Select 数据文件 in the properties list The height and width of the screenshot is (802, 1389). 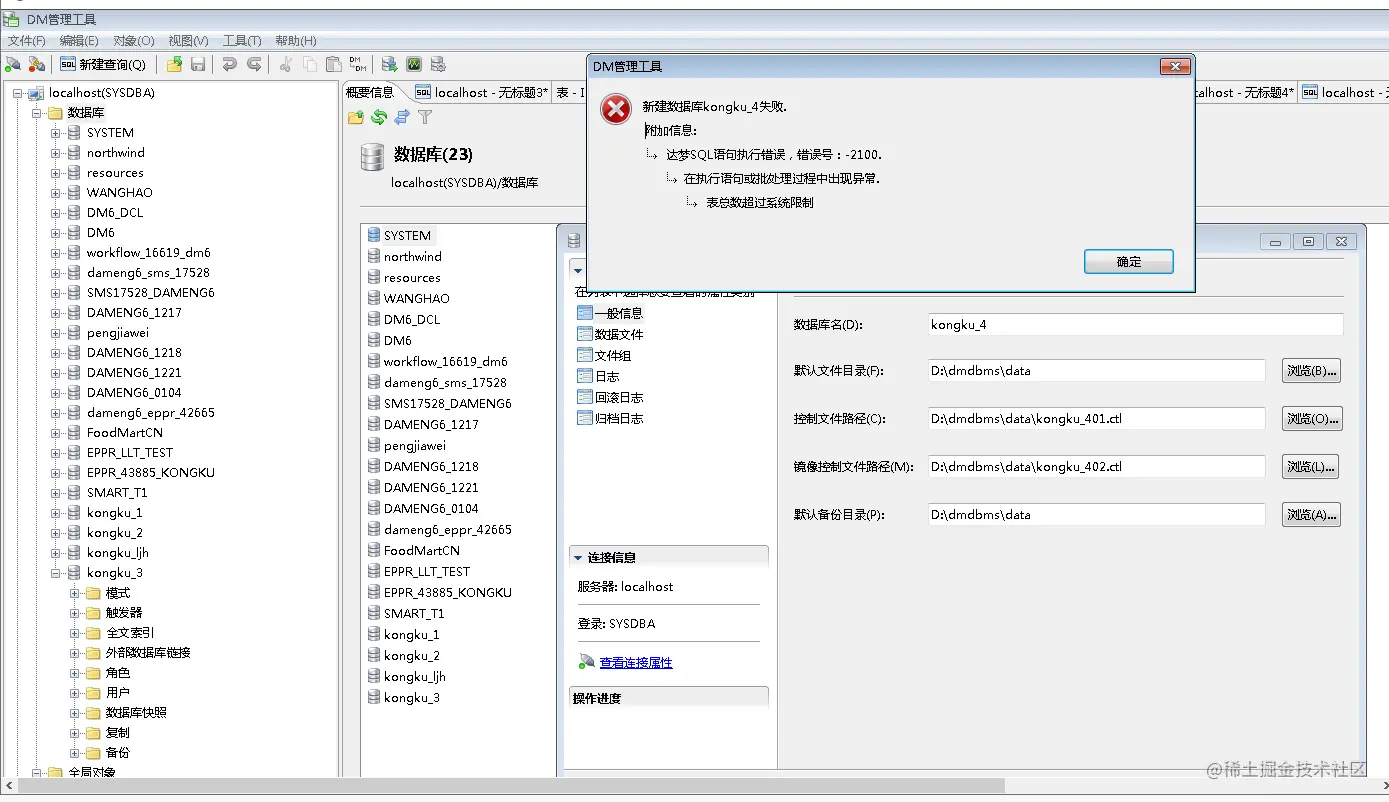(610, 334)
